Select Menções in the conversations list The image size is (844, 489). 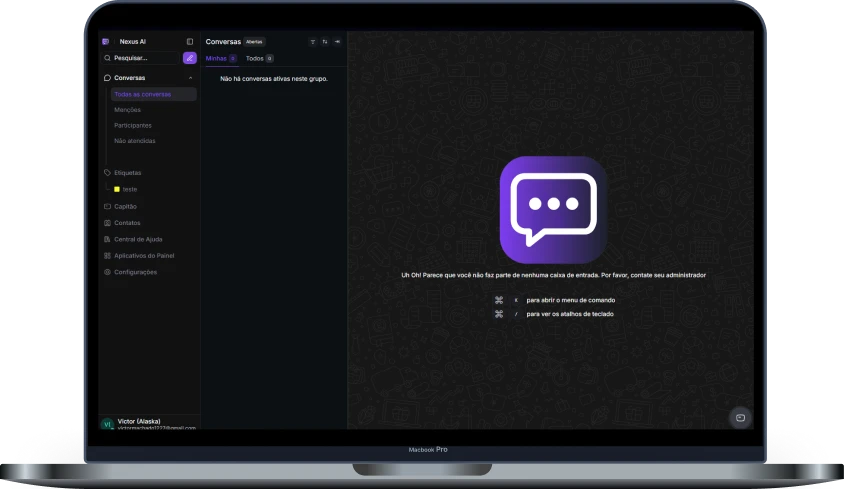[127, 110]
